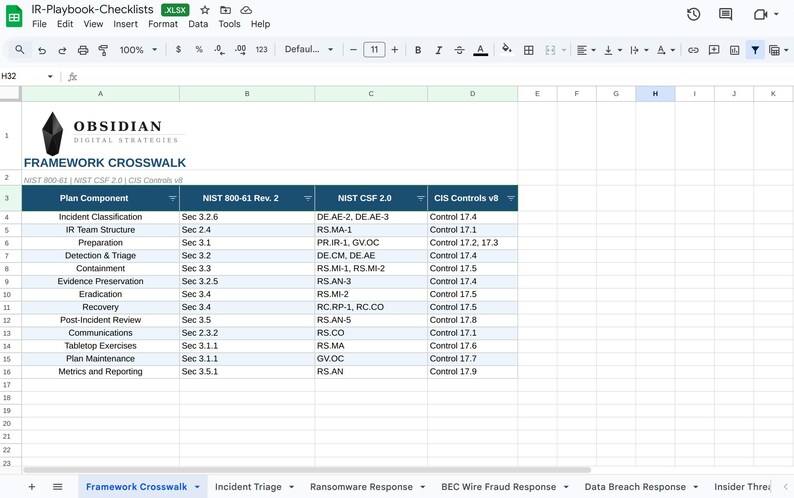Screen dimensions: 794x498
Task: Expand the name box dropdown arrow
Action: 50,76
